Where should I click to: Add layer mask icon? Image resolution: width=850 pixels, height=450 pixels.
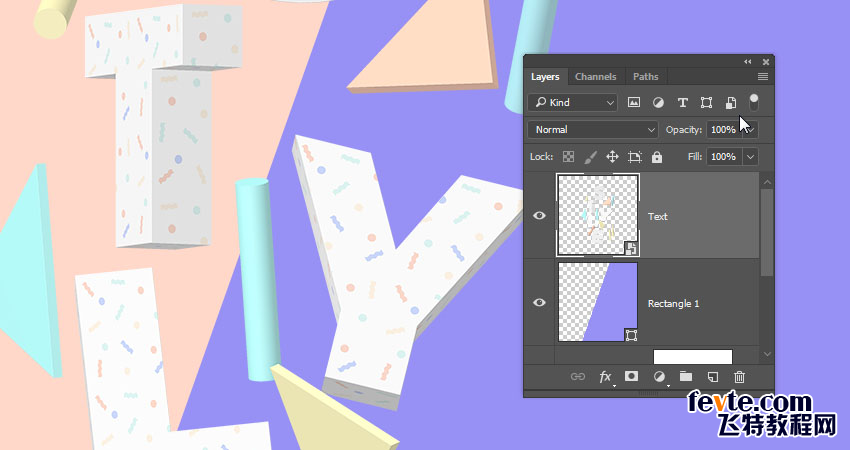point(632,376)
